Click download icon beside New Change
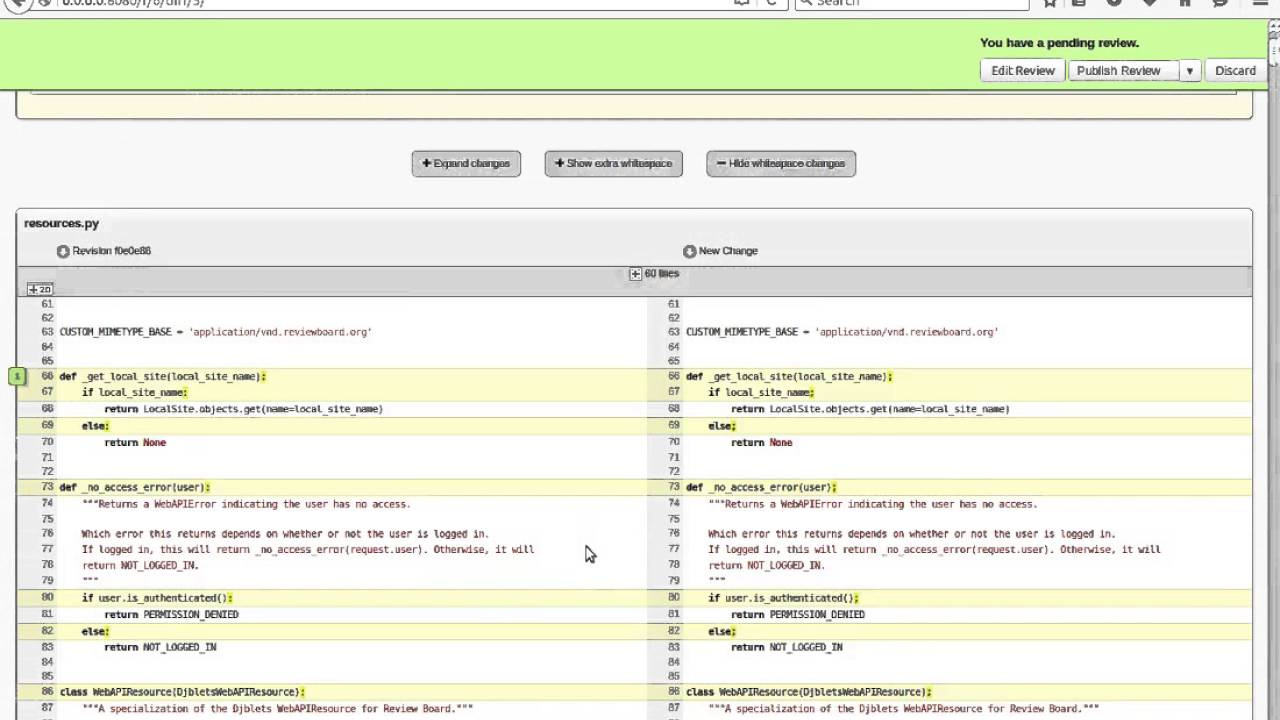 (689, 251)
